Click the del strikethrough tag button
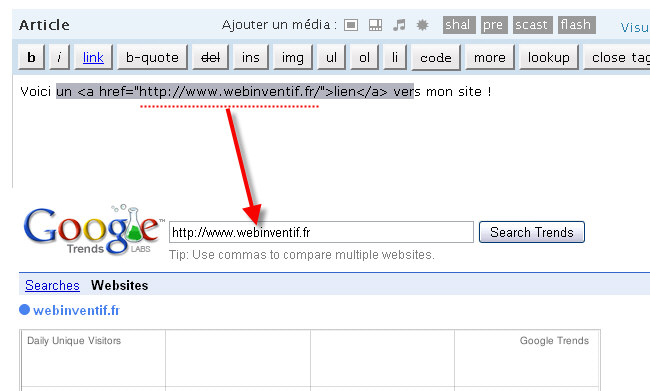The width and height of the screenshot is (650, 391). [x=210, y=57]
